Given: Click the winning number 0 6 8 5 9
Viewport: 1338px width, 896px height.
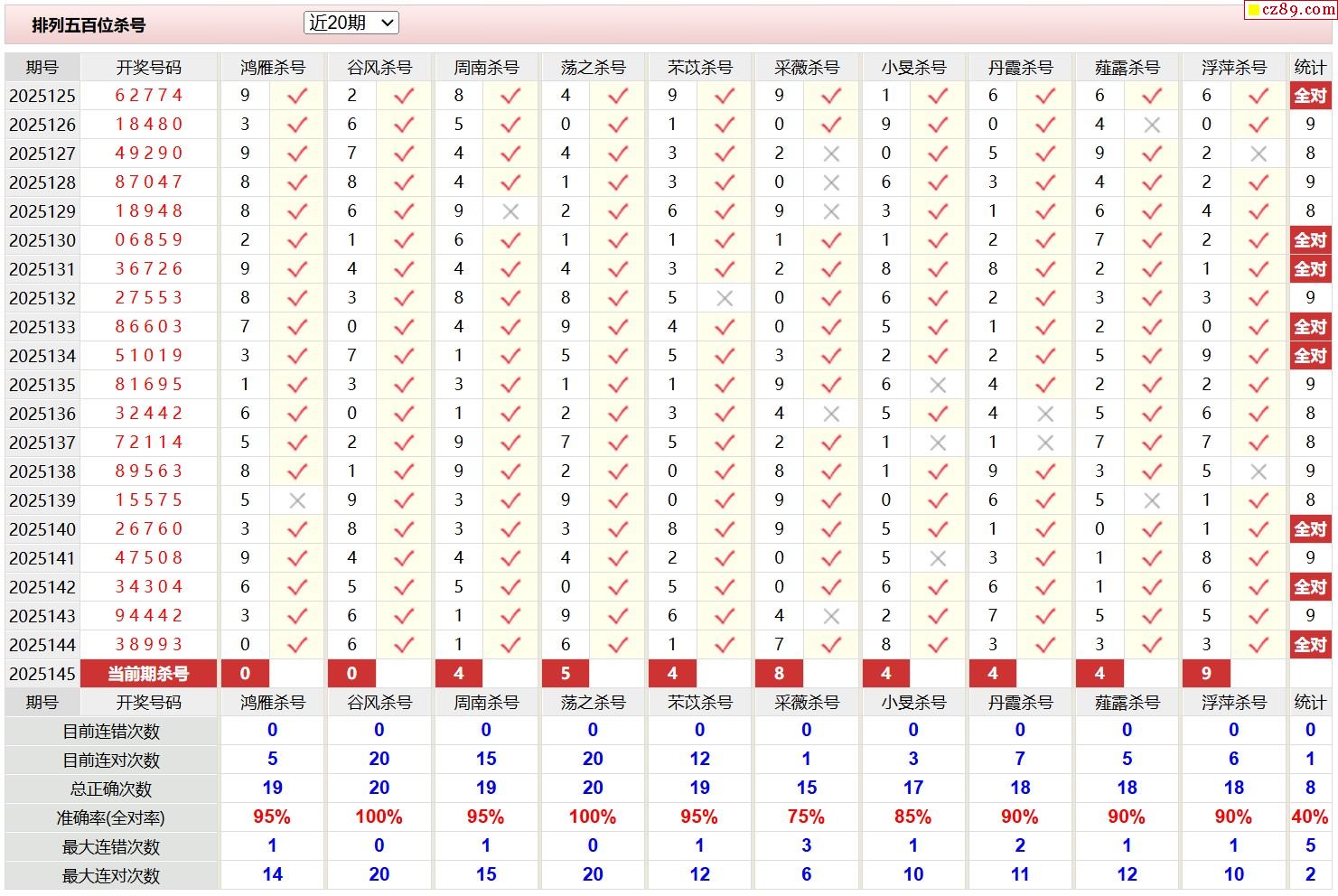Looking at the screenshot, I should click(x=148, y=240).
